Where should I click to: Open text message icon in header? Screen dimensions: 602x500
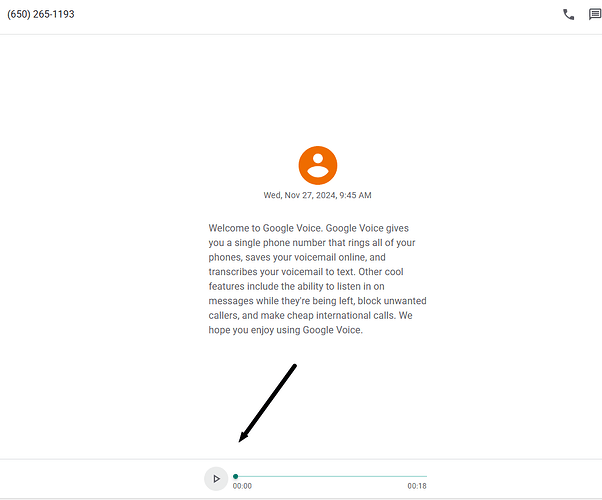595,15
